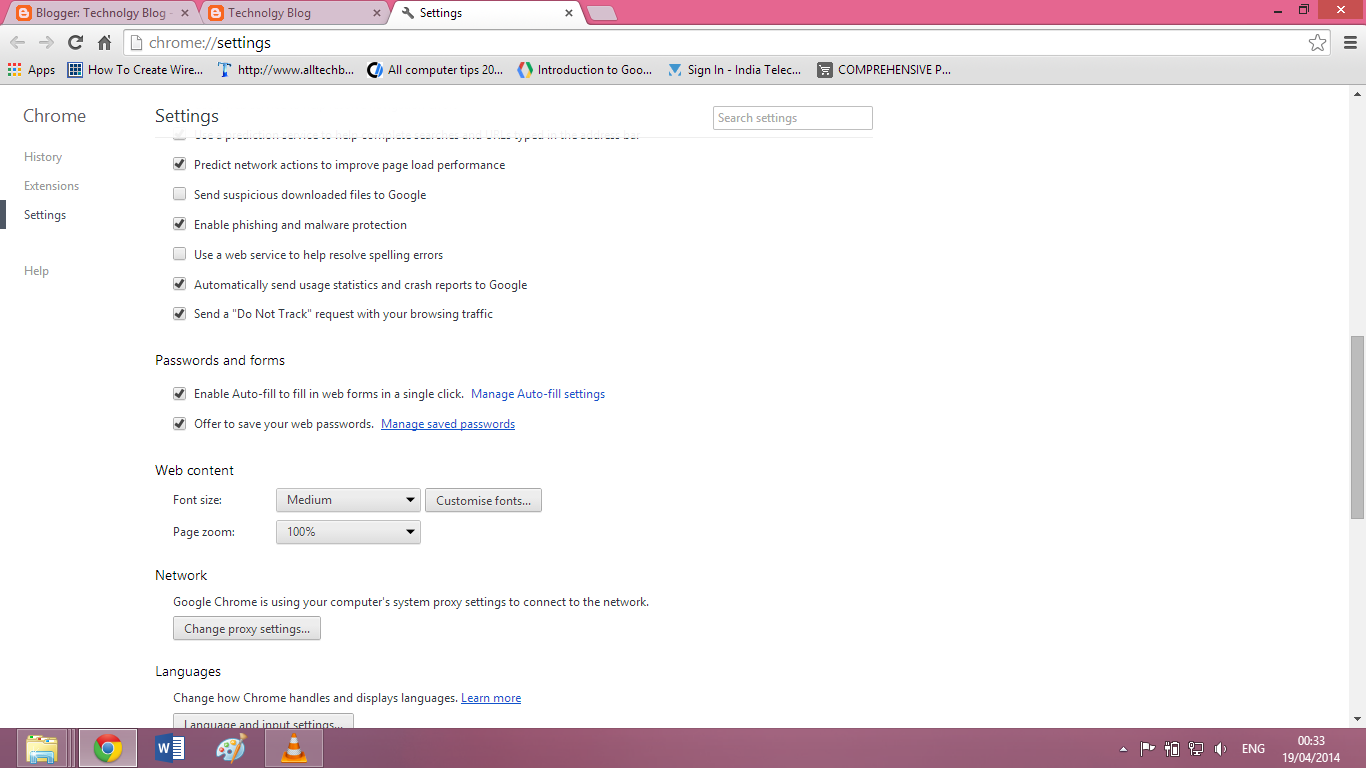
Task: Click the battery power tray icon
Action: 1172,748
